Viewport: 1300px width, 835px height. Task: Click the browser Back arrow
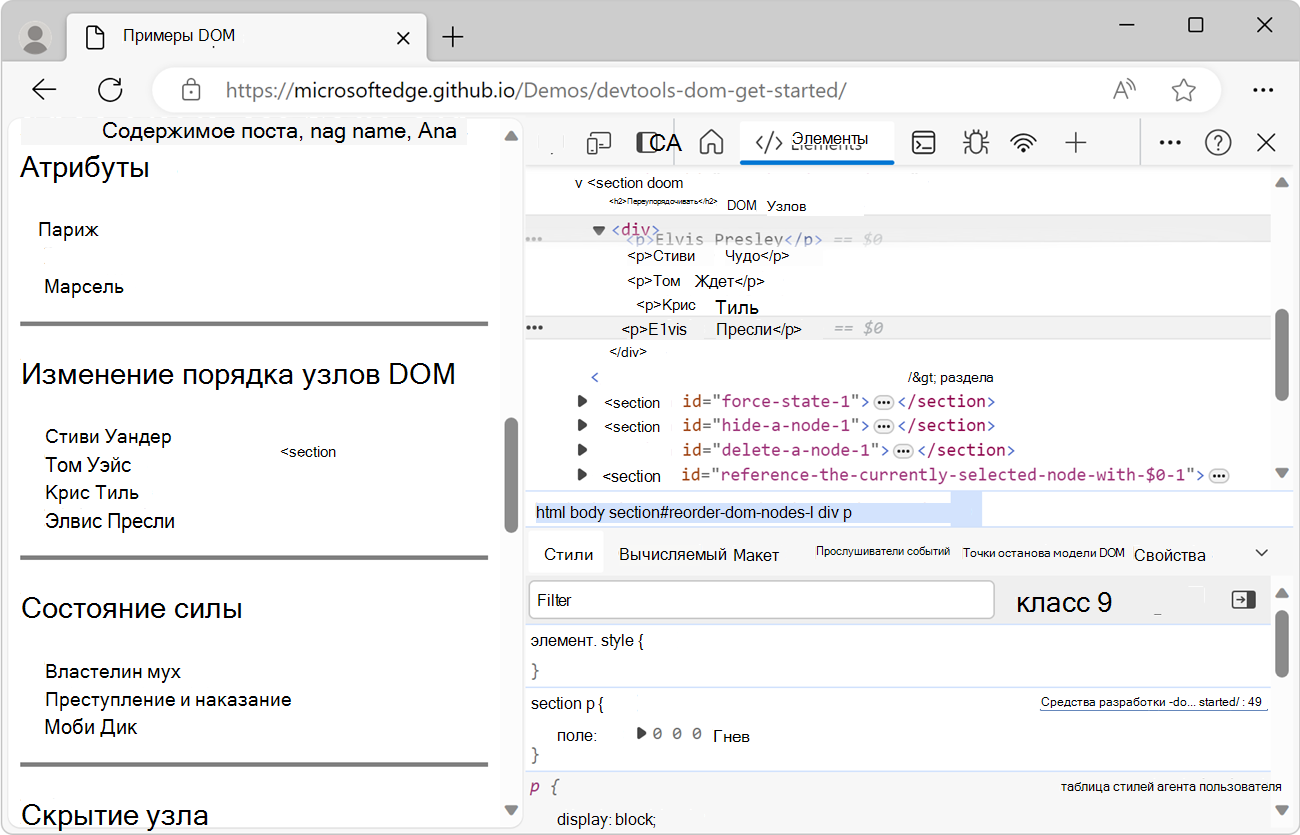click(44, 90)
